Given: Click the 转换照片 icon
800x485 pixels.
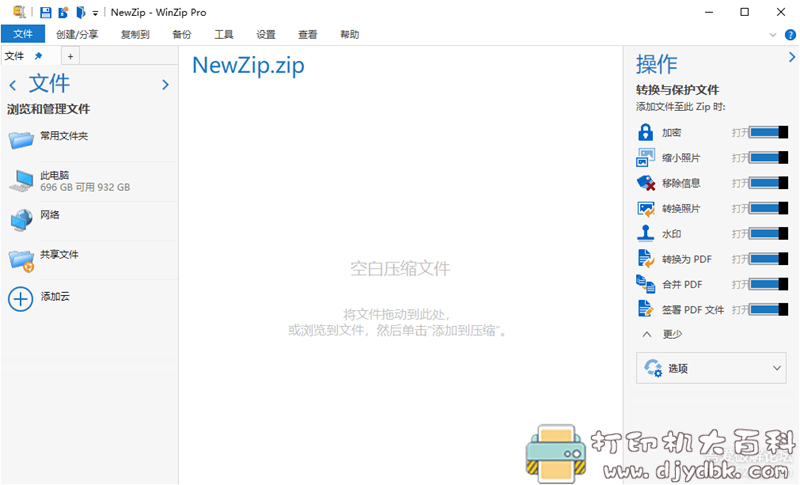Looking at the screenshot, I should [x=646, y=209].
